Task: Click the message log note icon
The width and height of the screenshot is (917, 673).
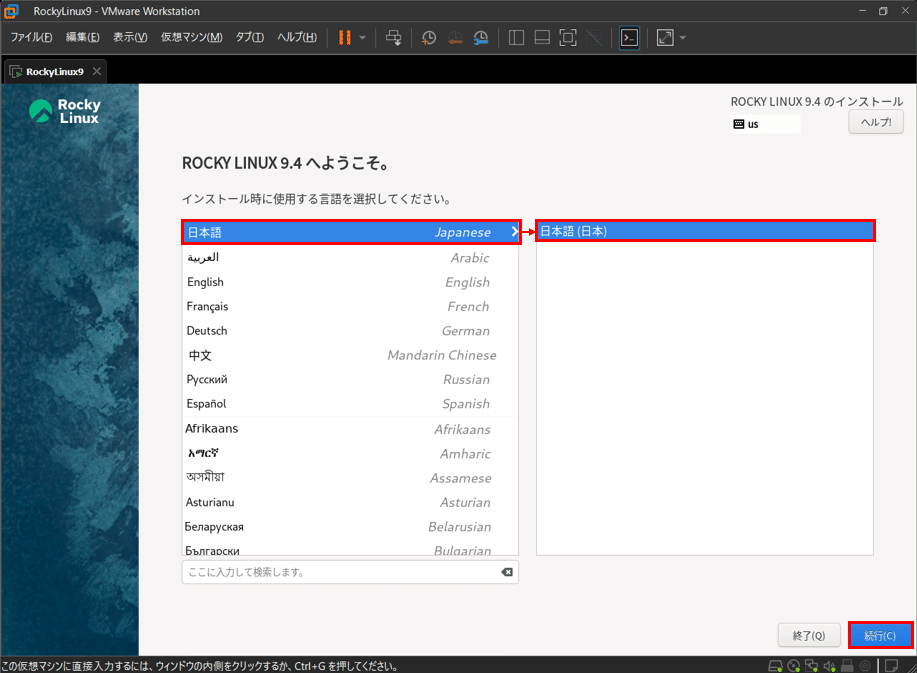Action: point(891,665)
